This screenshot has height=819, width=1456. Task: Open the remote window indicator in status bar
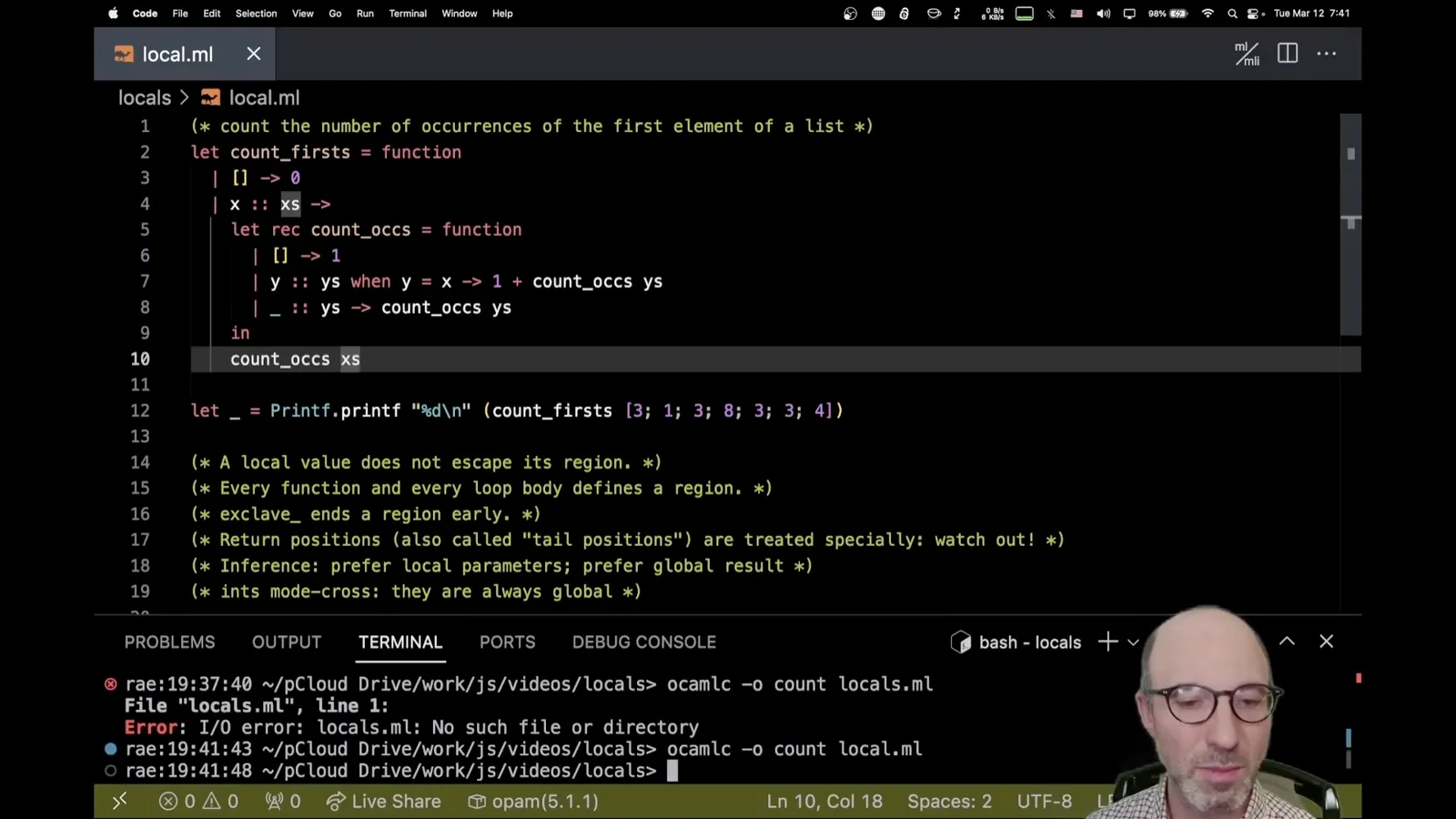(119, 802)
